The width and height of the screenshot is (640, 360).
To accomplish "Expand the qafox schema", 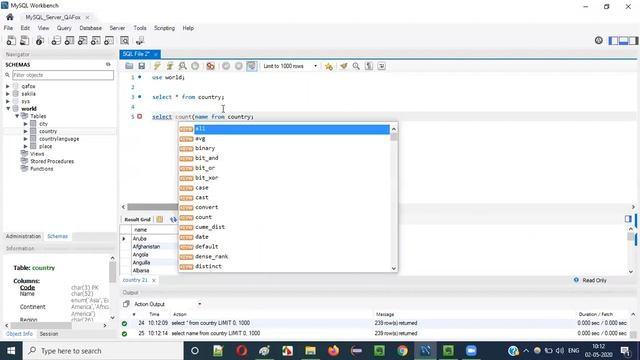I will [8, 86].
